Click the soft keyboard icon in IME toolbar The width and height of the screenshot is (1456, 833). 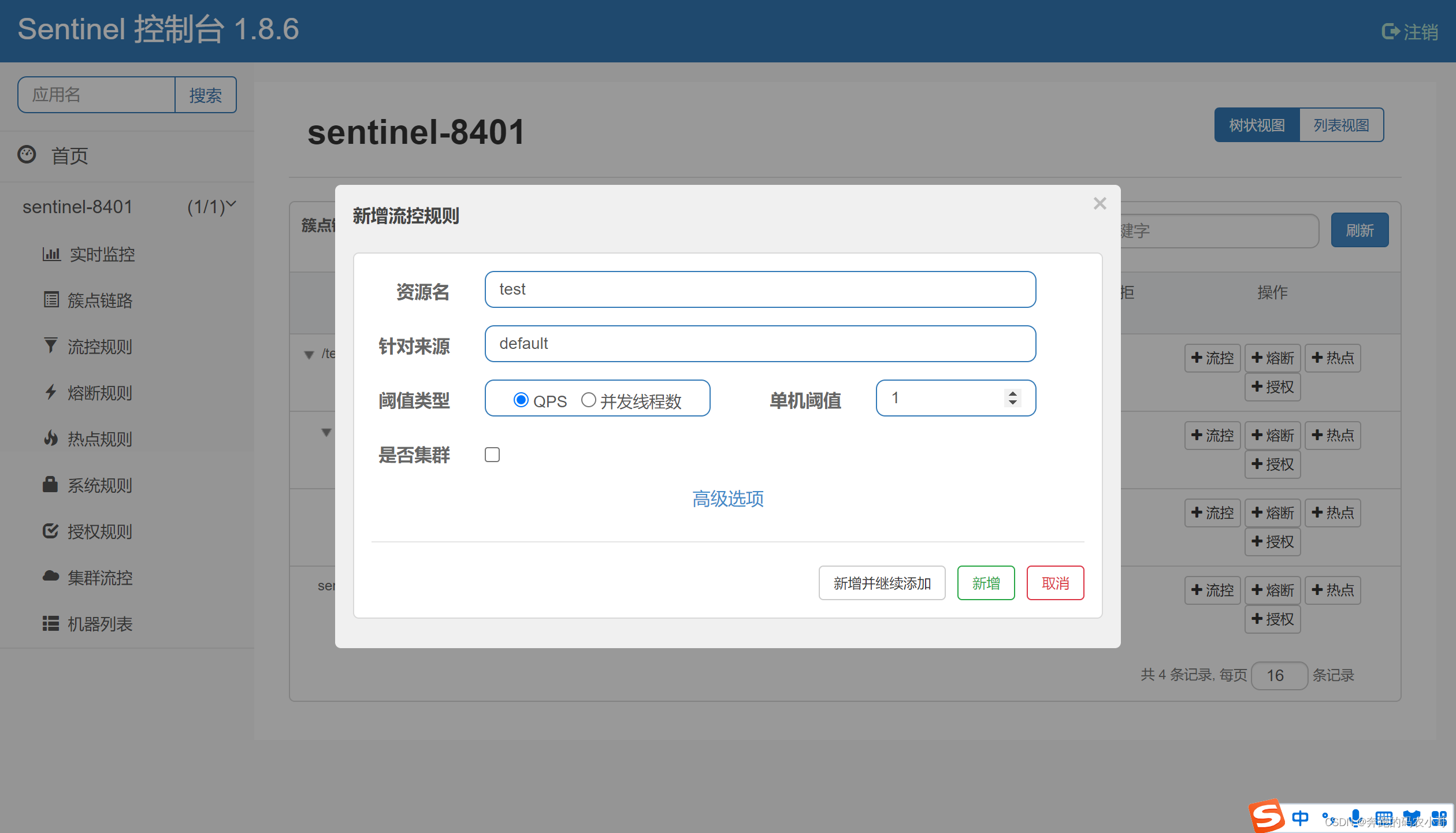(1383, 819)
